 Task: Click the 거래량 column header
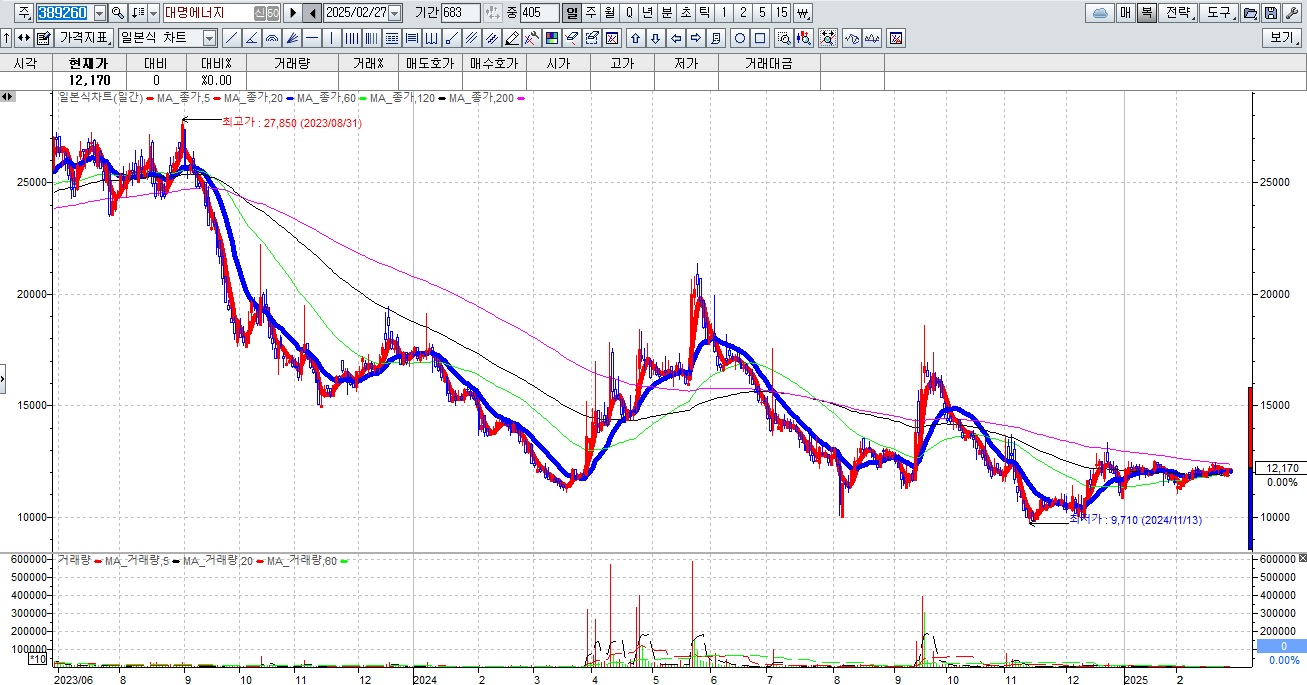point(291,63)
